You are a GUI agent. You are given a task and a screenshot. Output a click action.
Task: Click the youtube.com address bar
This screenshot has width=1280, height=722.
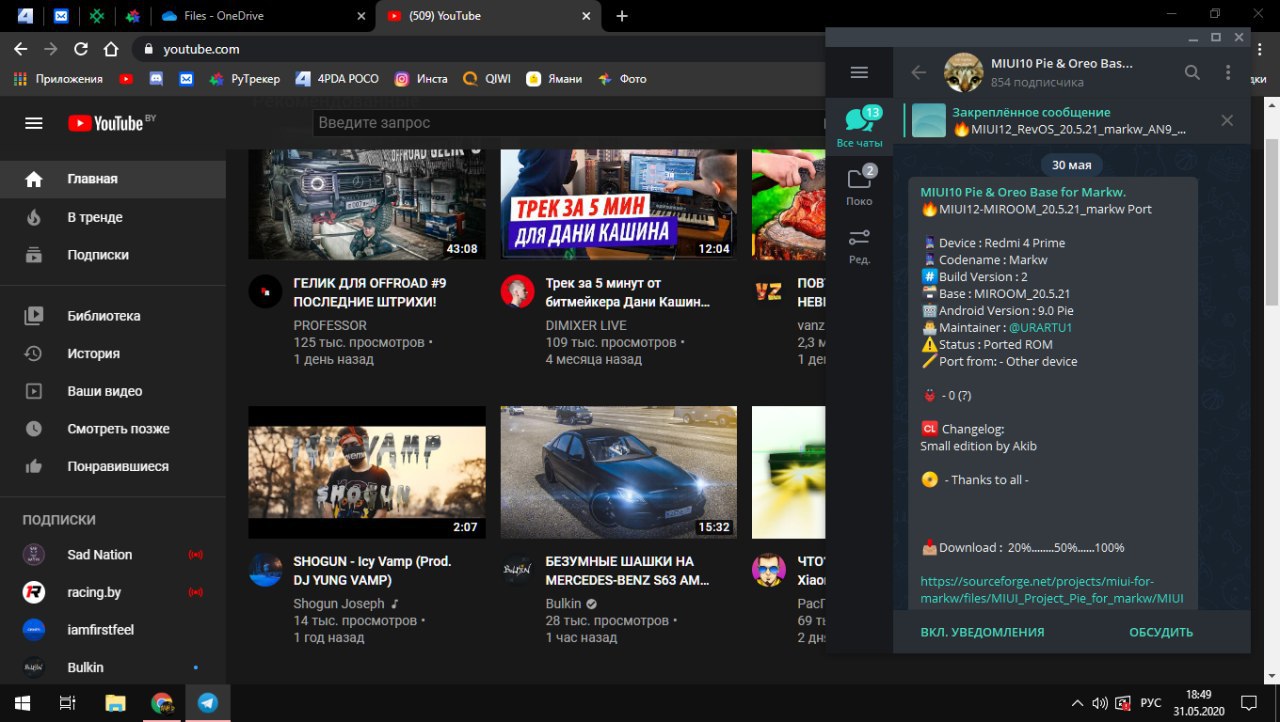pyautogui.click(x=201, y=49)
